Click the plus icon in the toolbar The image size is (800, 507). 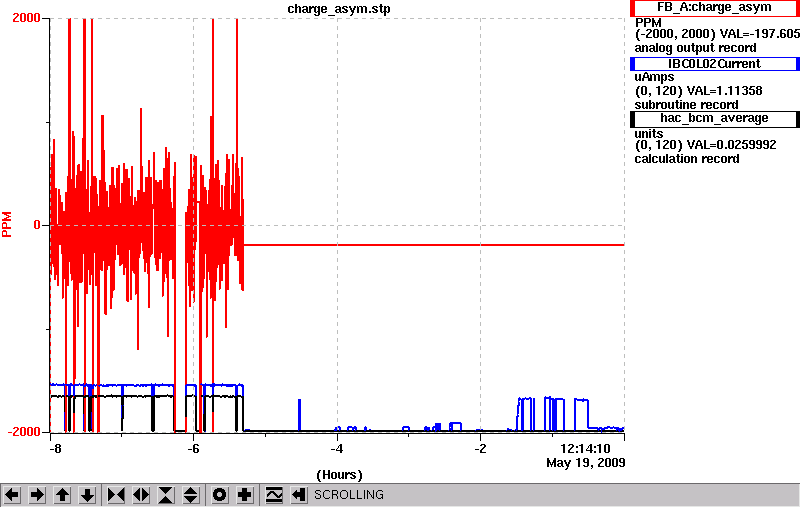[x=245, y=495]
